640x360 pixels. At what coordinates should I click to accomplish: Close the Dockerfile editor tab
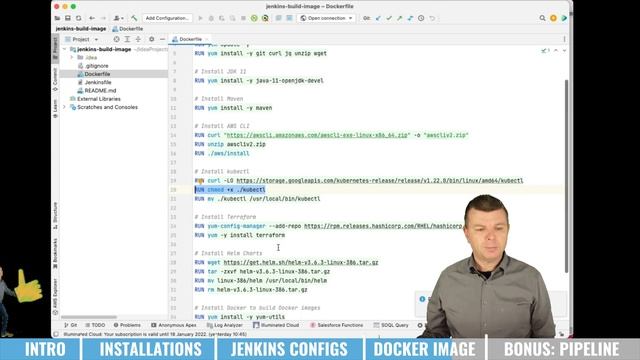(x=207, y=39)
